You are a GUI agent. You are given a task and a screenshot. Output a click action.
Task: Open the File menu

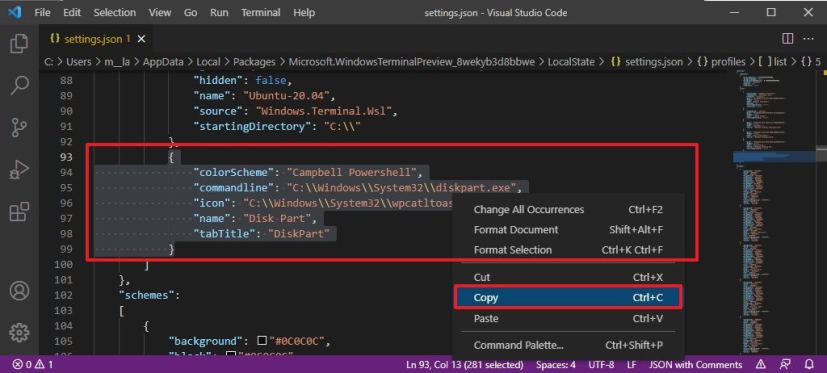pos(42,12)
